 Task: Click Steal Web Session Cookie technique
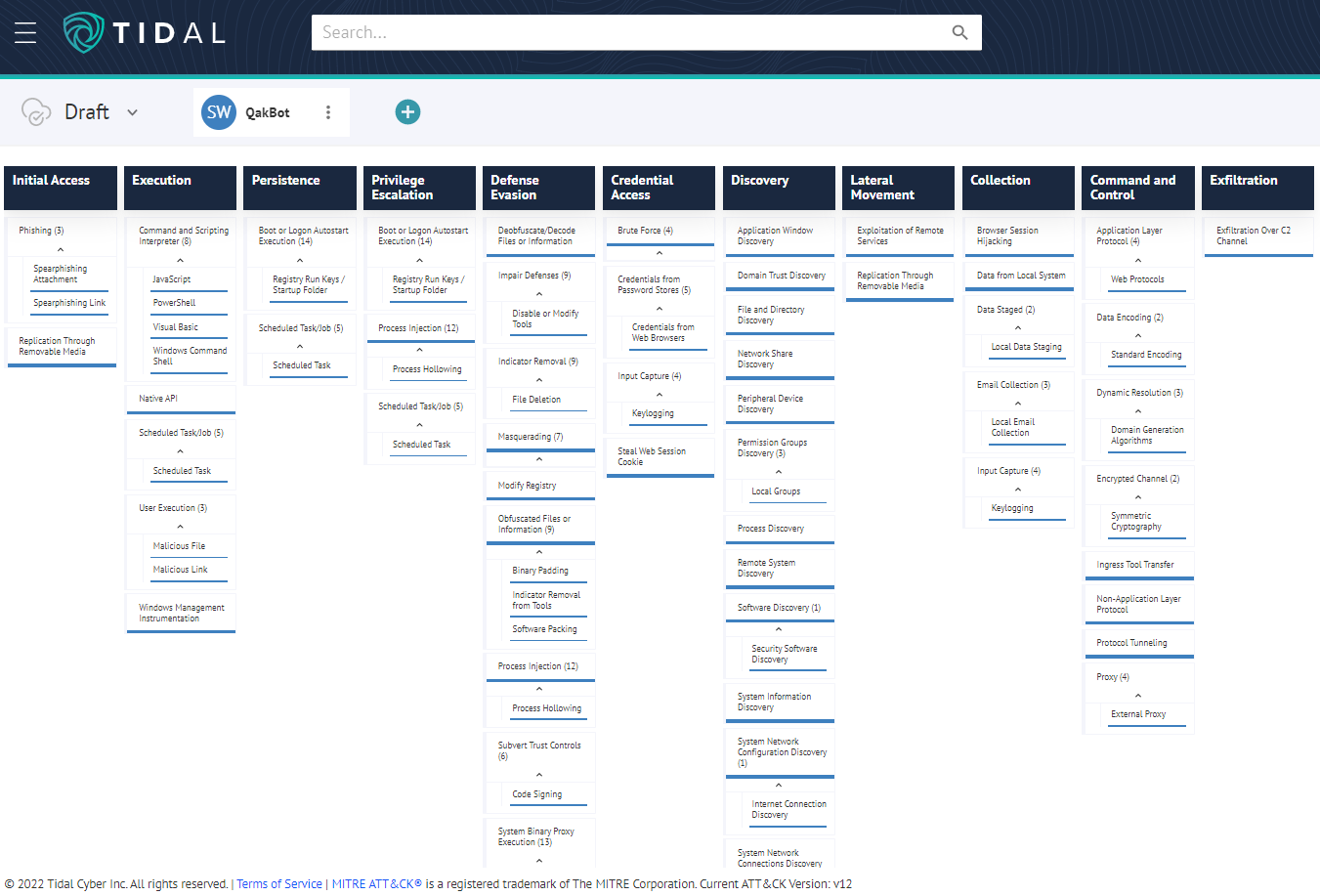660,457
